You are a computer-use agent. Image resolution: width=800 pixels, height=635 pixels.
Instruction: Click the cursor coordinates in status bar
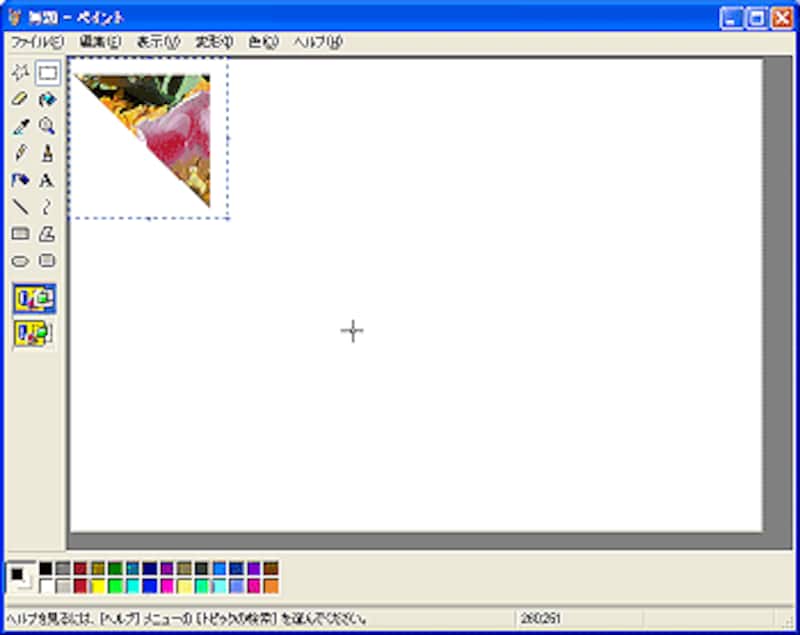540,619
